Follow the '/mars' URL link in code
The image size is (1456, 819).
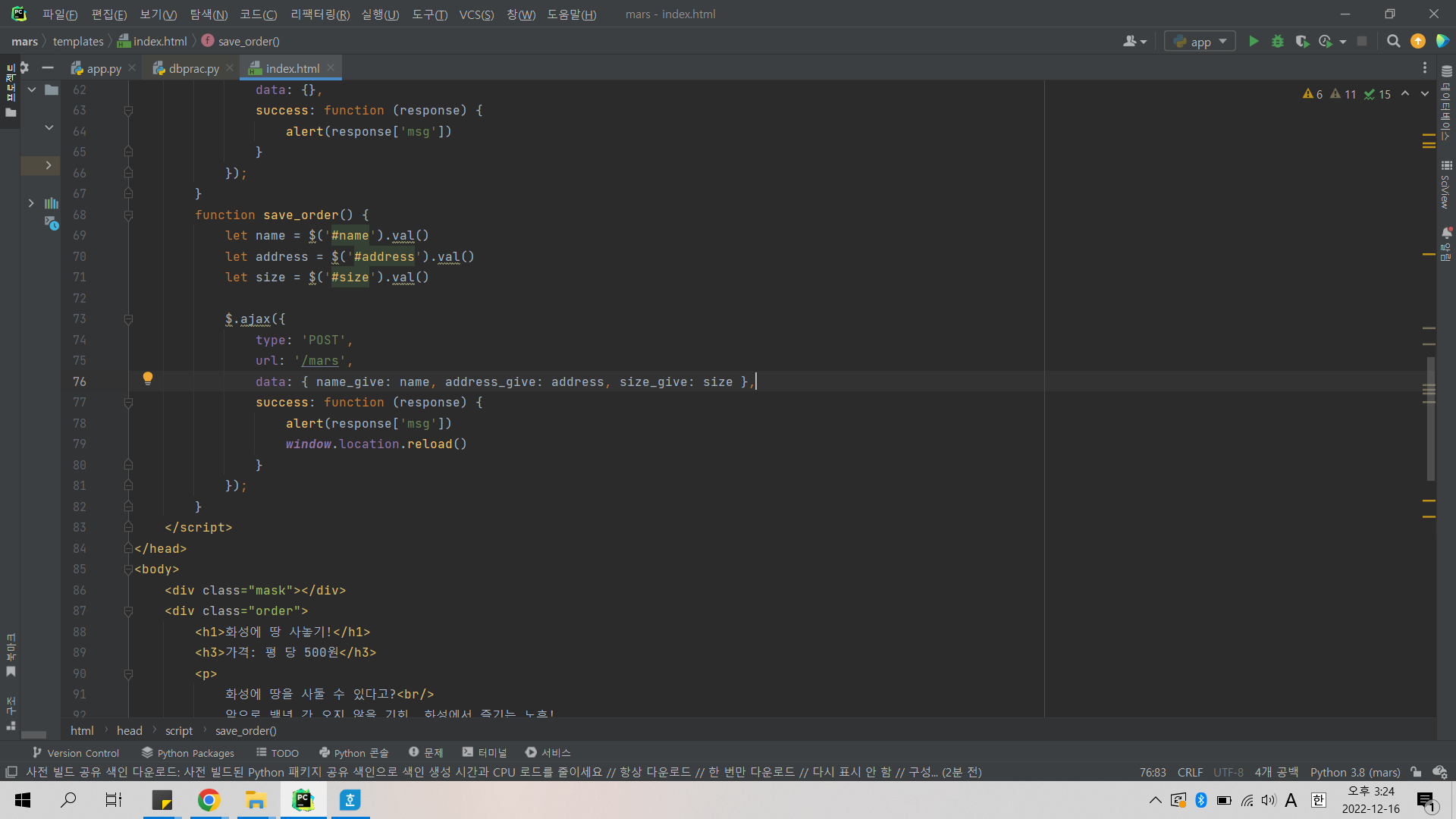(320, 361)
